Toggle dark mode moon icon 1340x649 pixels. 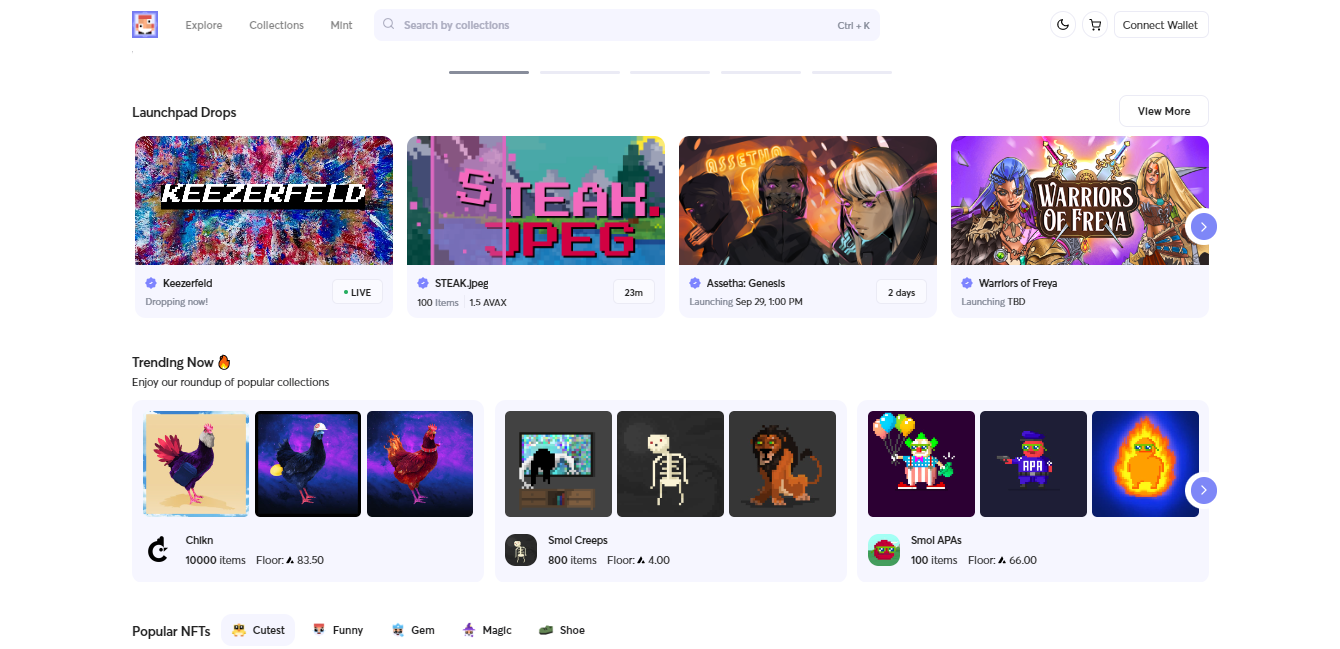(x=1063, y=25)
